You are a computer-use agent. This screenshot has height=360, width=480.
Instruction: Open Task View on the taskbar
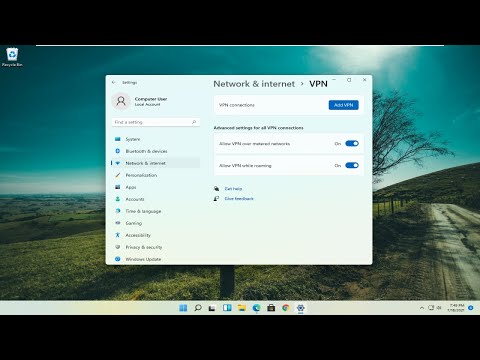[x=212, y=308]
